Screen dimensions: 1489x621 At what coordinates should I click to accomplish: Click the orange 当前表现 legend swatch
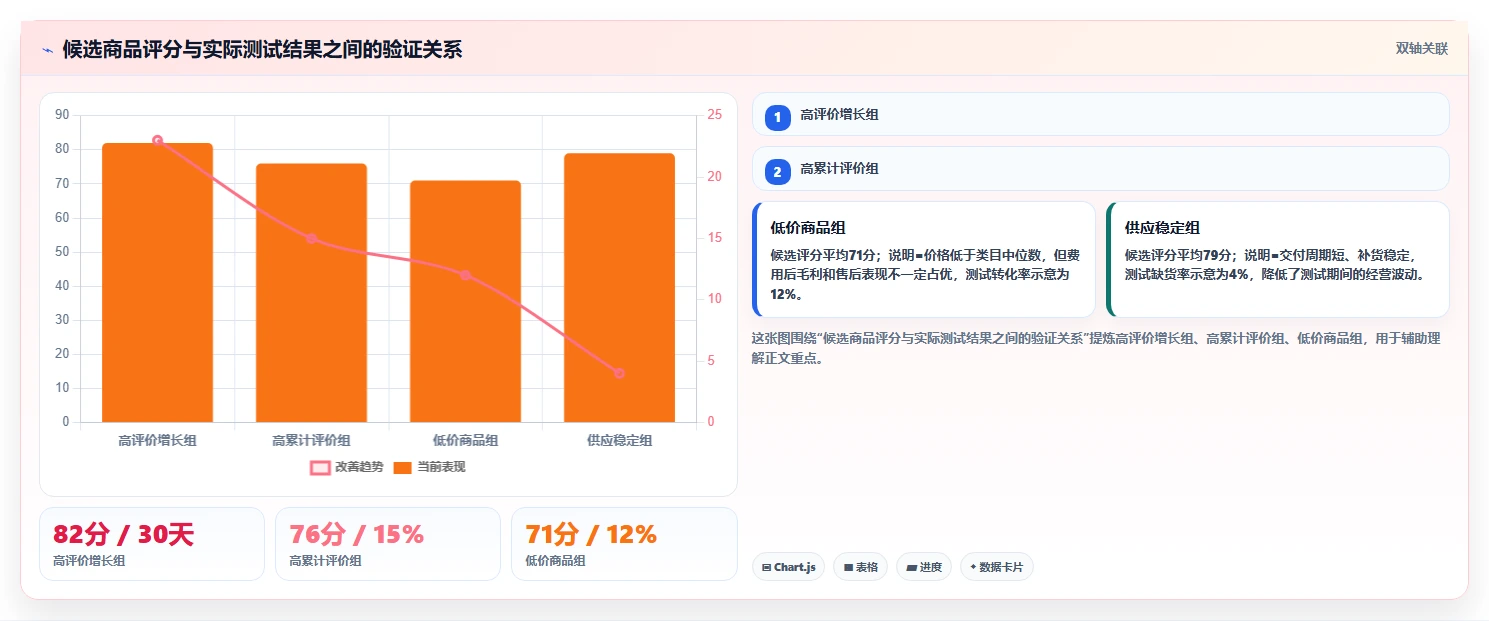pos(403,468)
